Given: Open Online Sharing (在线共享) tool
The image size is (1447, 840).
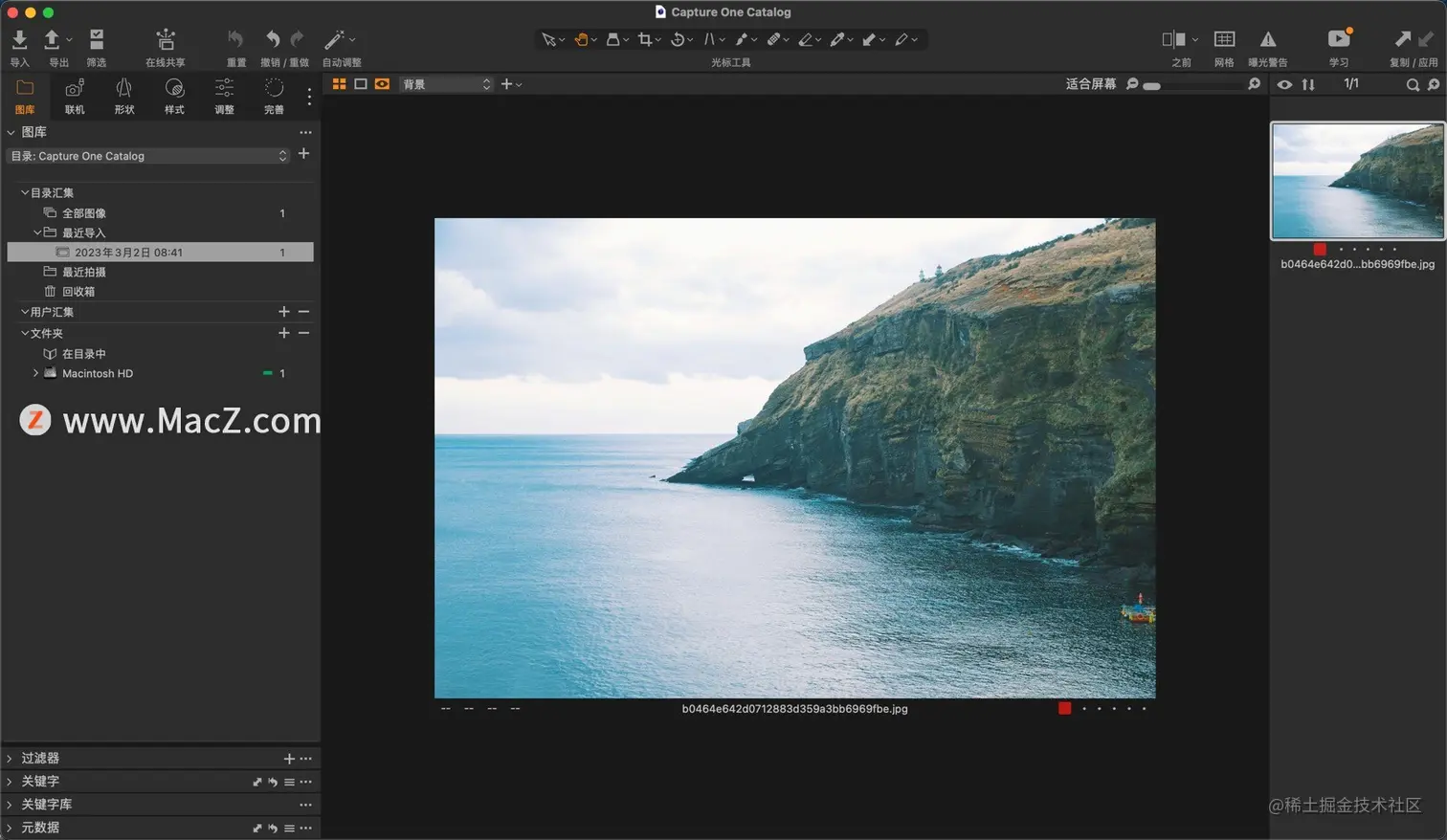Looking at the screenshot, I should [166, 40].
